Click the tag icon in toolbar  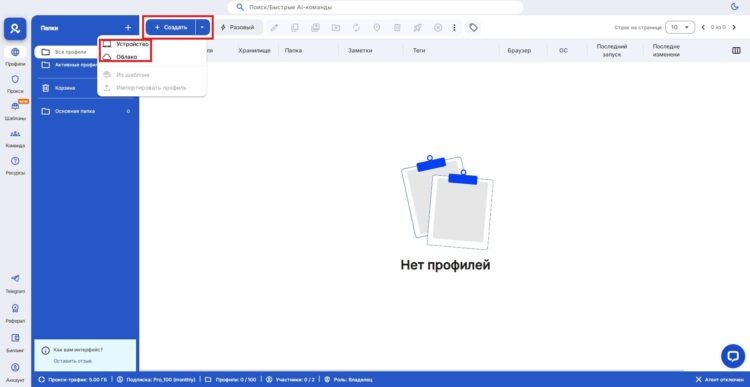click(x=473, y=28)
